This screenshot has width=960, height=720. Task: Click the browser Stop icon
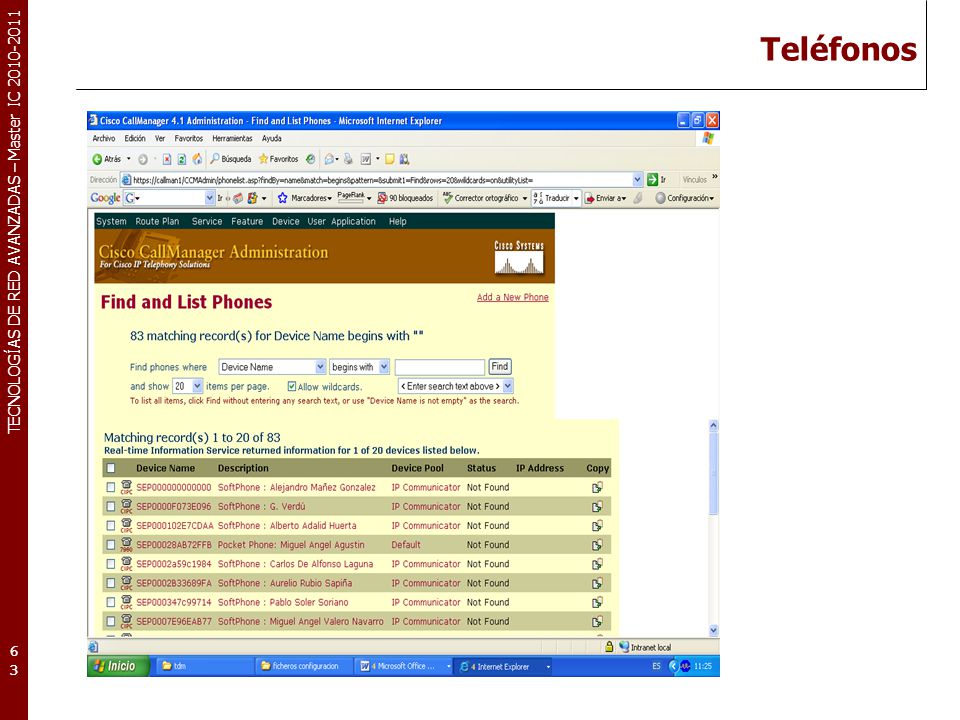(167, 159)
